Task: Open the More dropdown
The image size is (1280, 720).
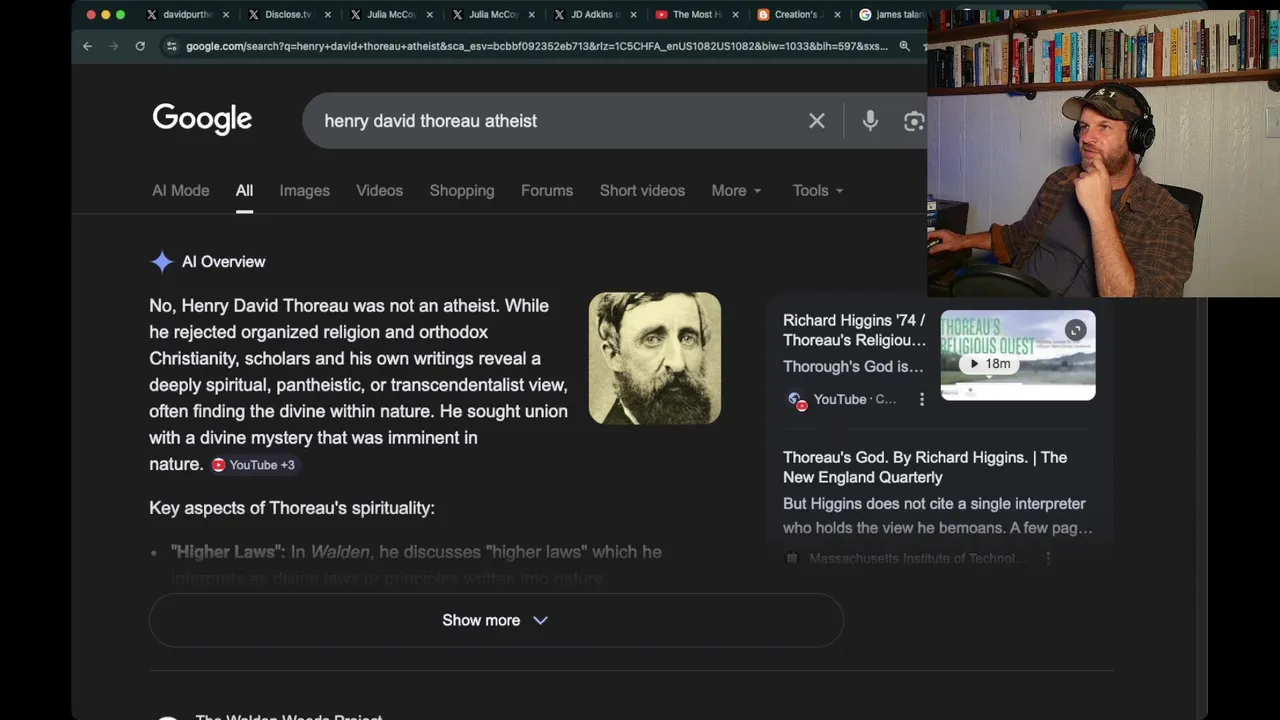Action: (x=737, y=190)
